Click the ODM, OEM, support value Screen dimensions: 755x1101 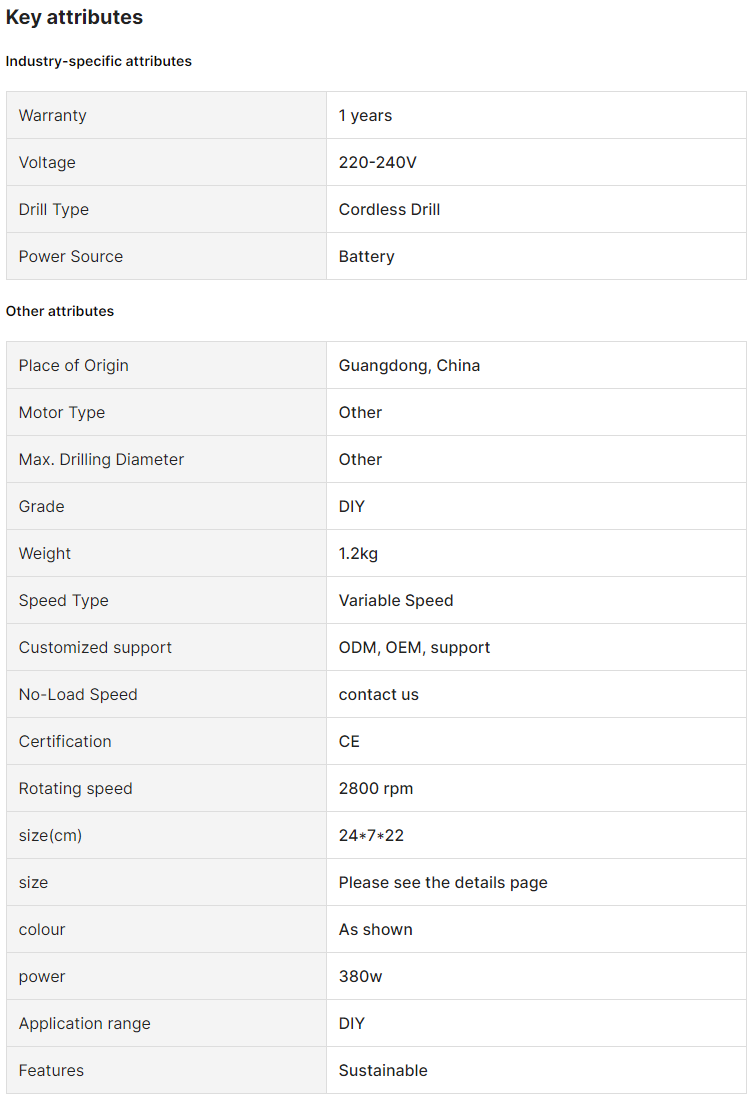point(414,648)
